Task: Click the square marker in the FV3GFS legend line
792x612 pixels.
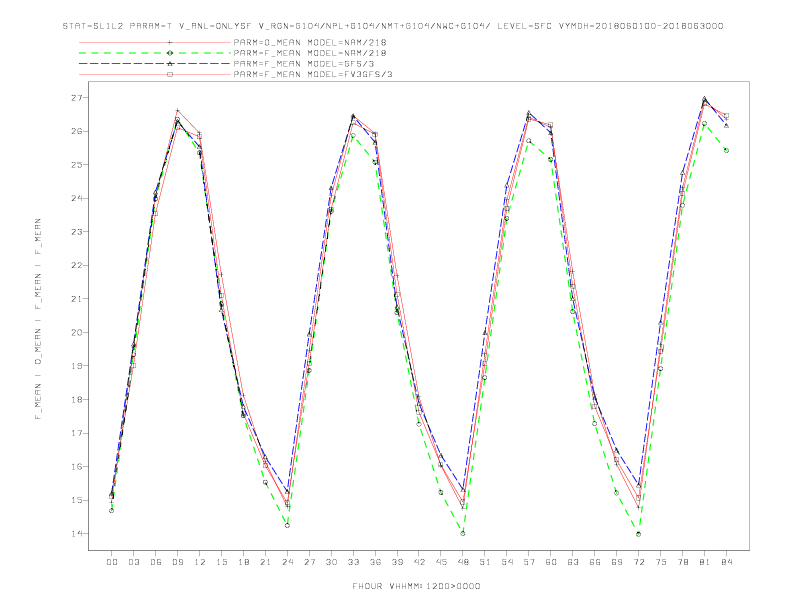Action: pyautogui.click(x=170, y=74)
